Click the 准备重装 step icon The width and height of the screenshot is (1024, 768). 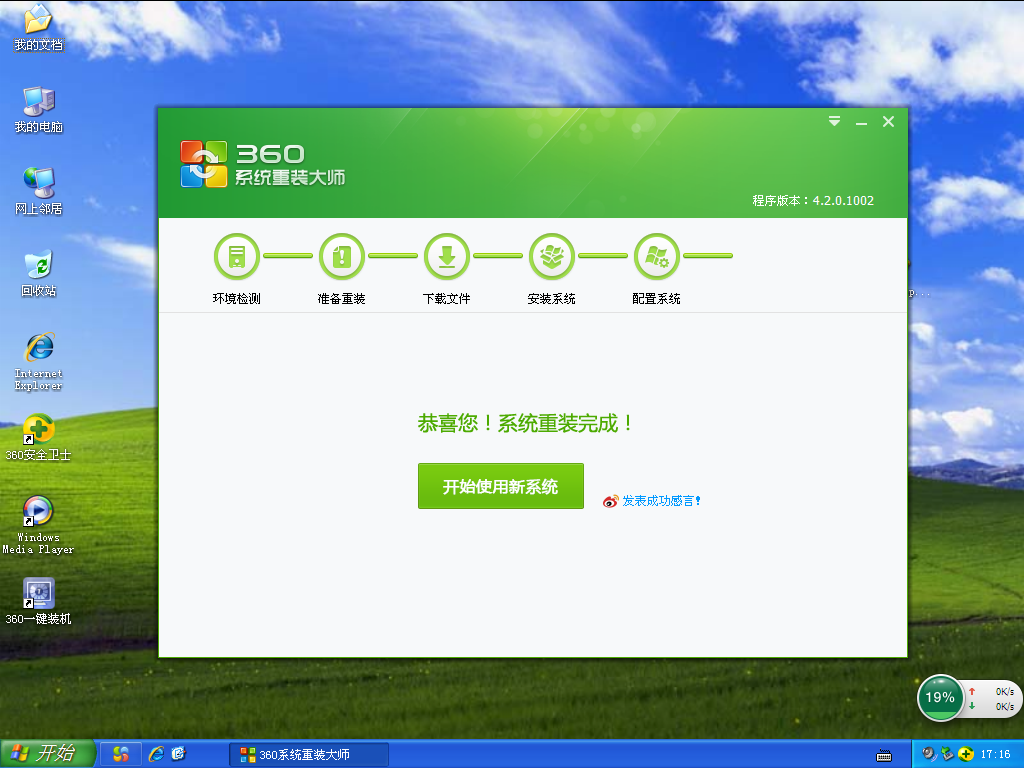pyautogui.click(x=341, y=256)
